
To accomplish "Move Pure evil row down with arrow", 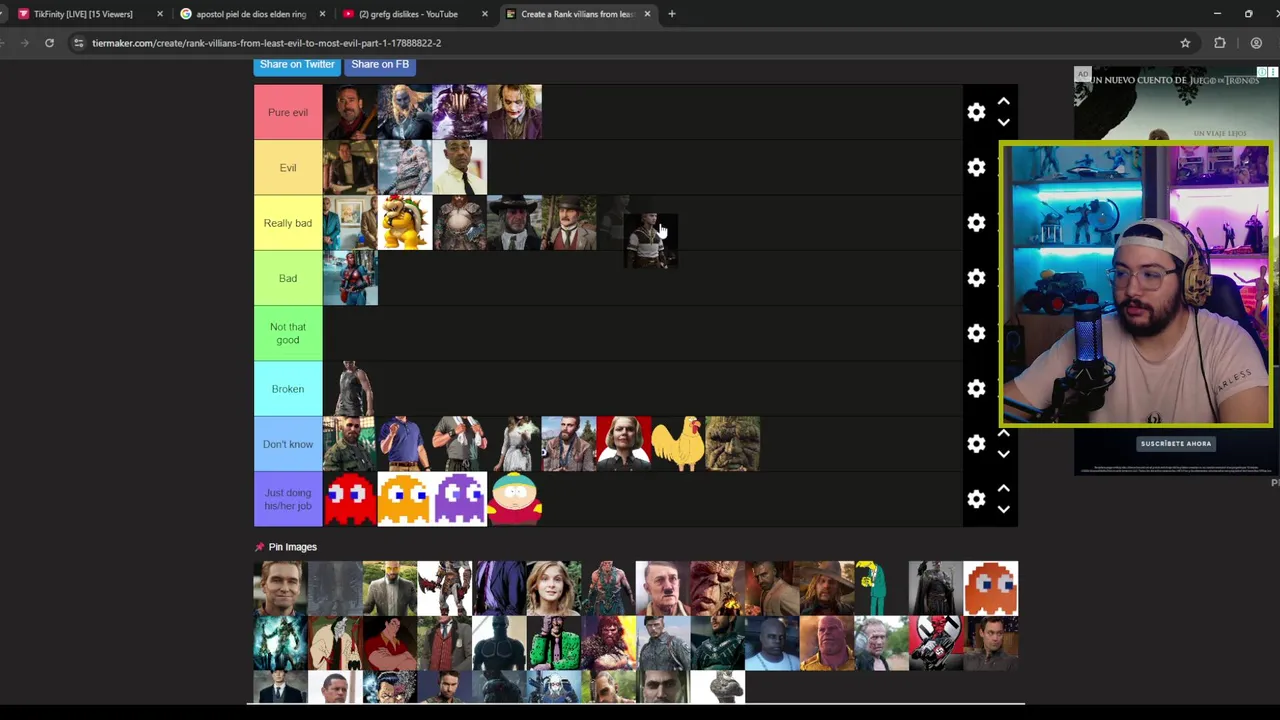I will coord(1003,122).
